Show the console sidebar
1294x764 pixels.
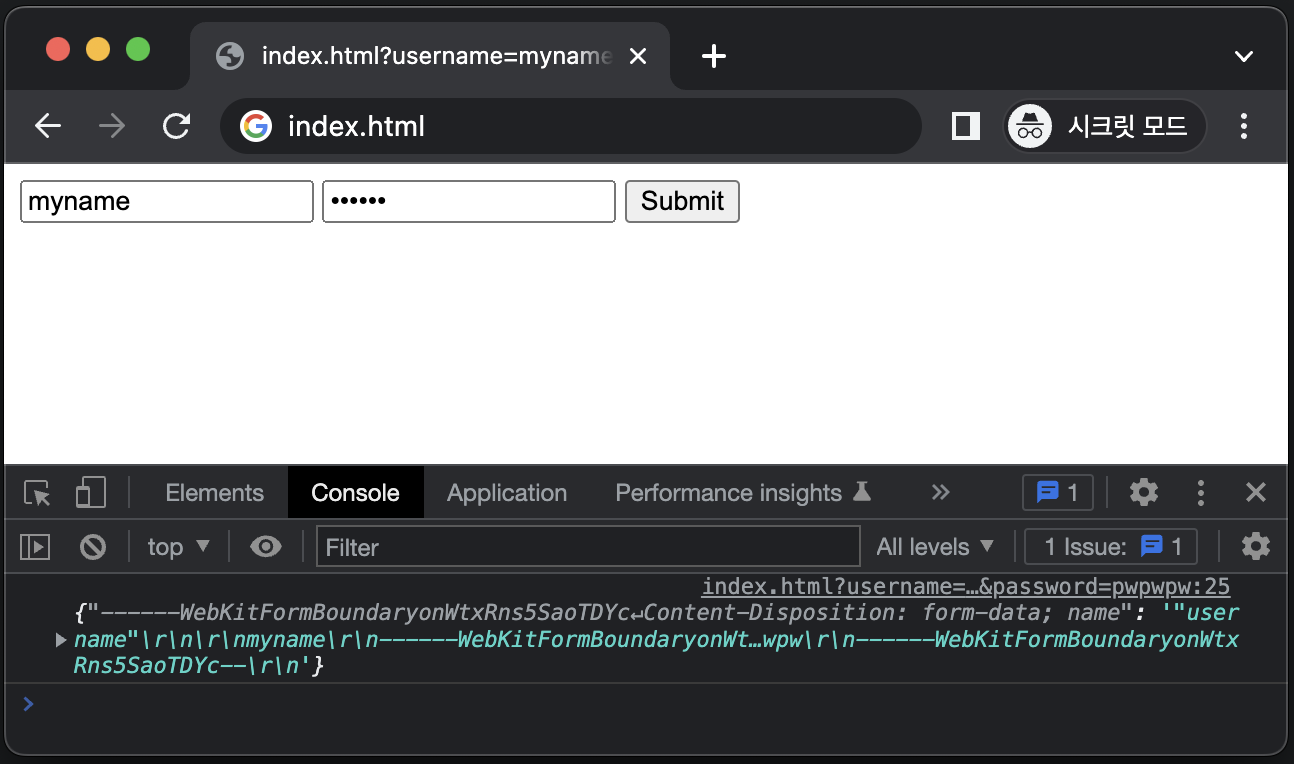35,547
